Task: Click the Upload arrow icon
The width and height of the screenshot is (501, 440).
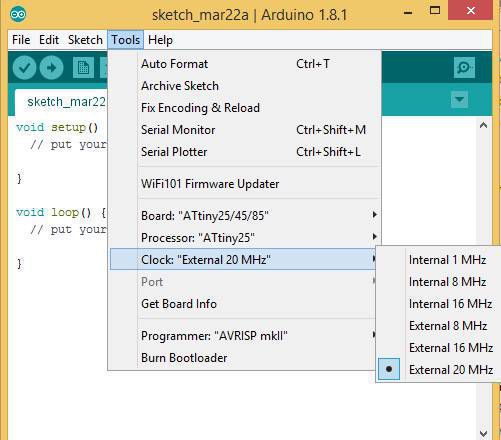Action: tap(51, 68)
